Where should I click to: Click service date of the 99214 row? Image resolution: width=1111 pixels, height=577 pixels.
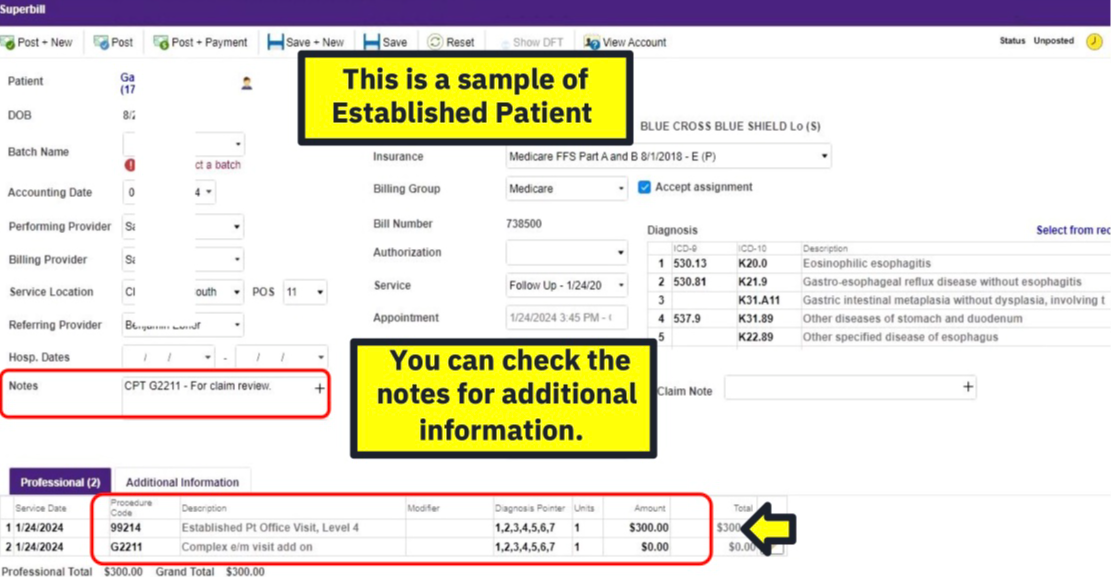point(39,527)
